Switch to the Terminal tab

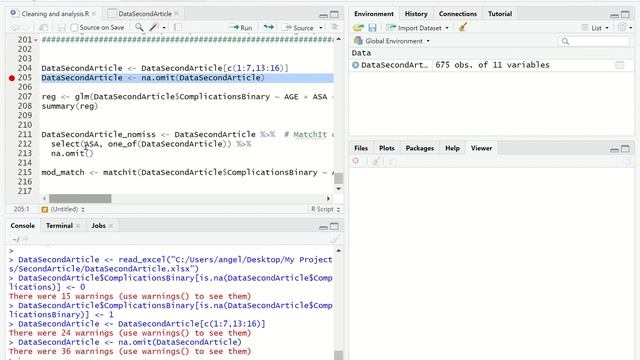click(59, 225)
